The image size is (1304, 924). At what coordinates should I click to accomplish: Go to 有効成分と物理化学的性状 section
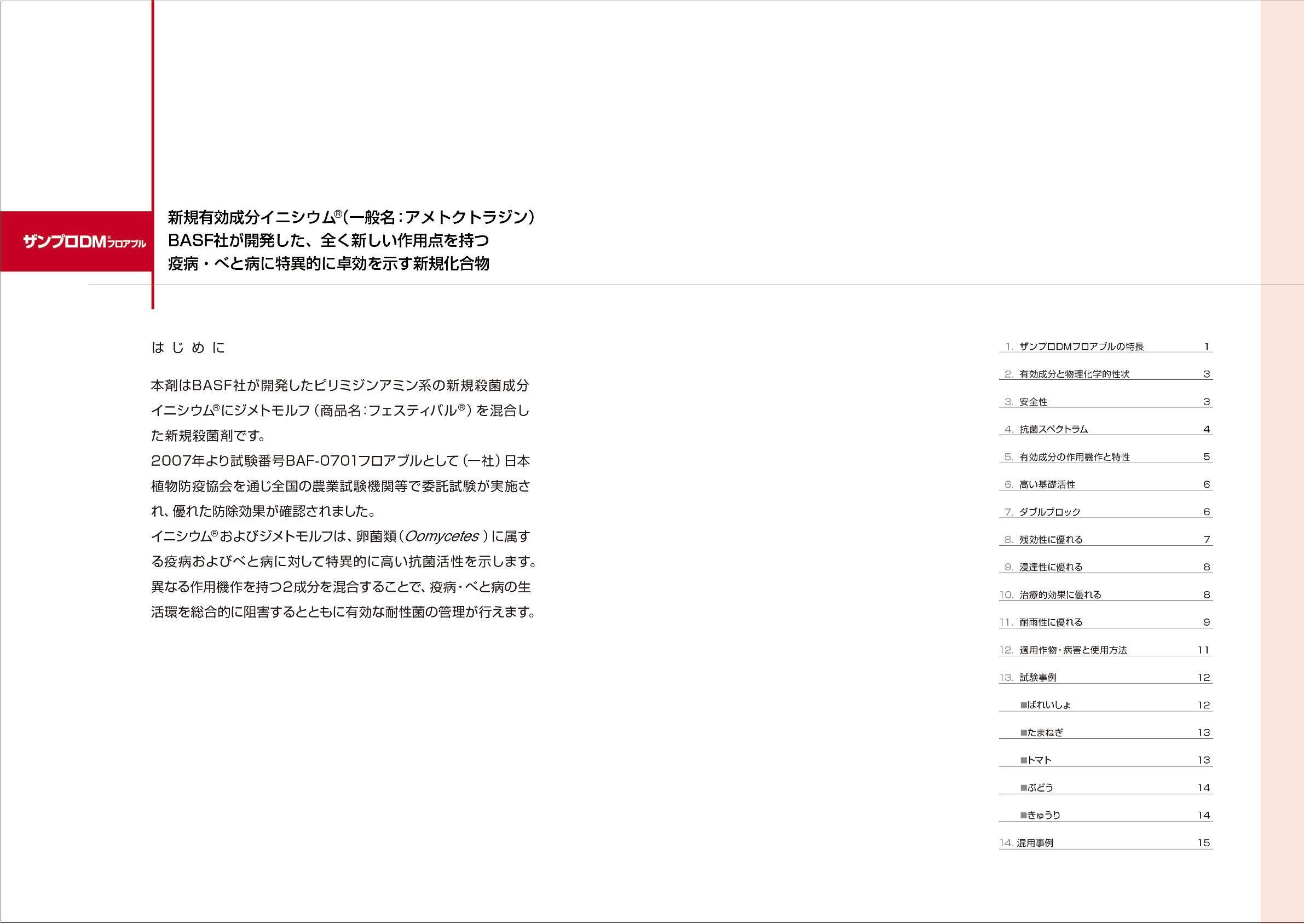pyautogui.click(x=1074, y=374)
